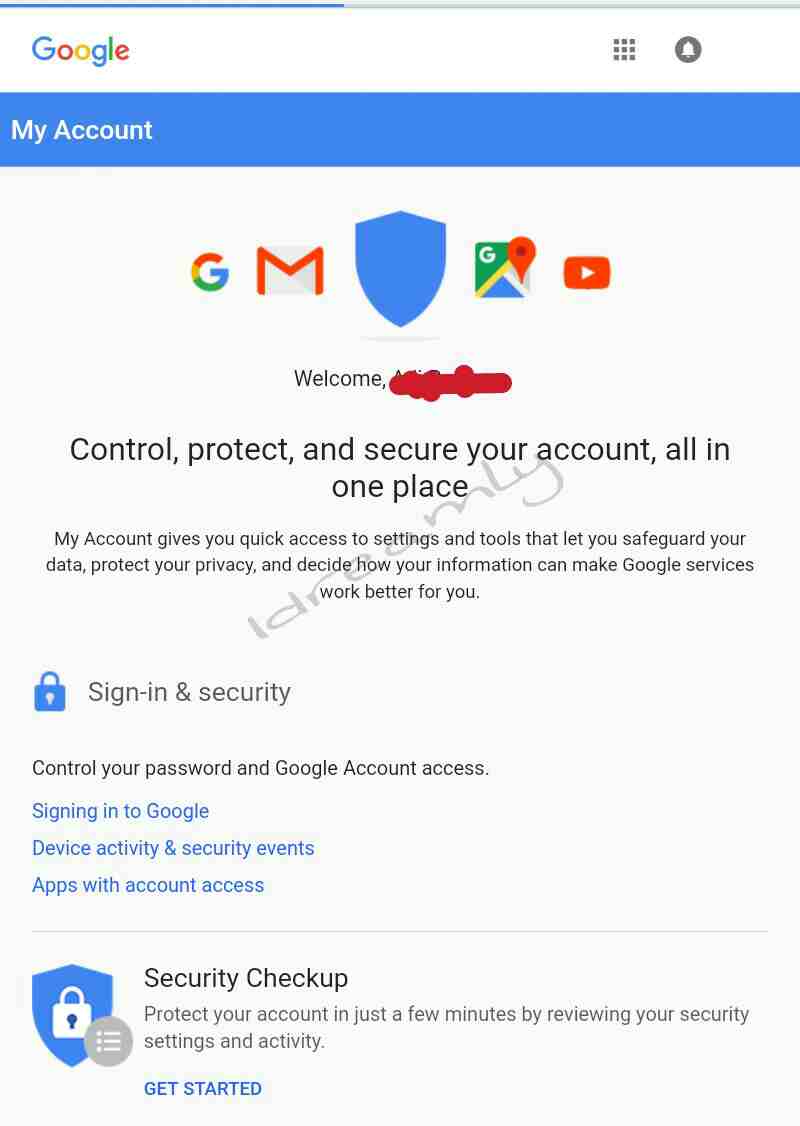Open Signing in to Google
Viewport: 800px width, 1126px height.
[x=120, y=811]
